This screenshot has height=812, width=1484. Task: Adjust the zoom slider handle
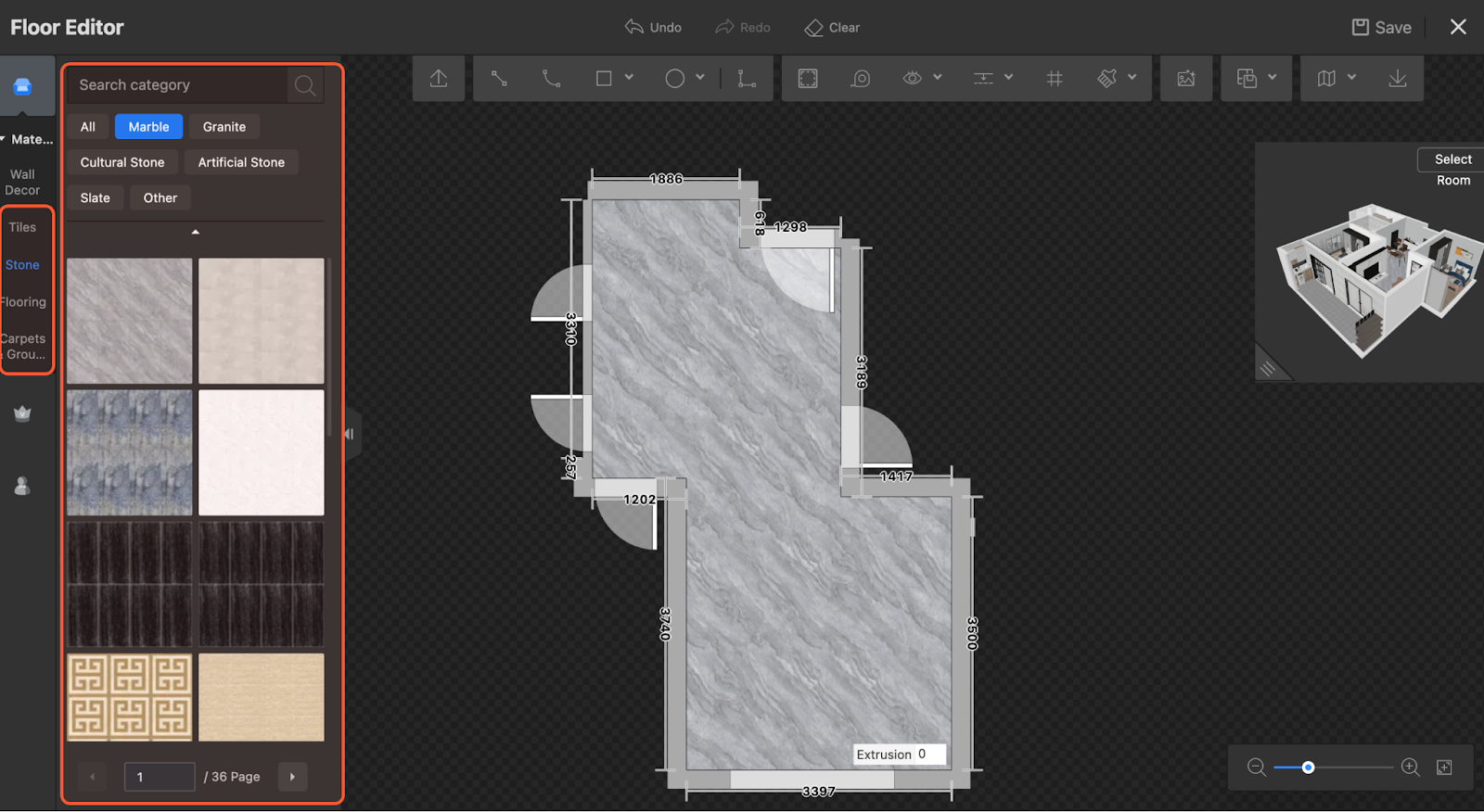(1308, 768)
